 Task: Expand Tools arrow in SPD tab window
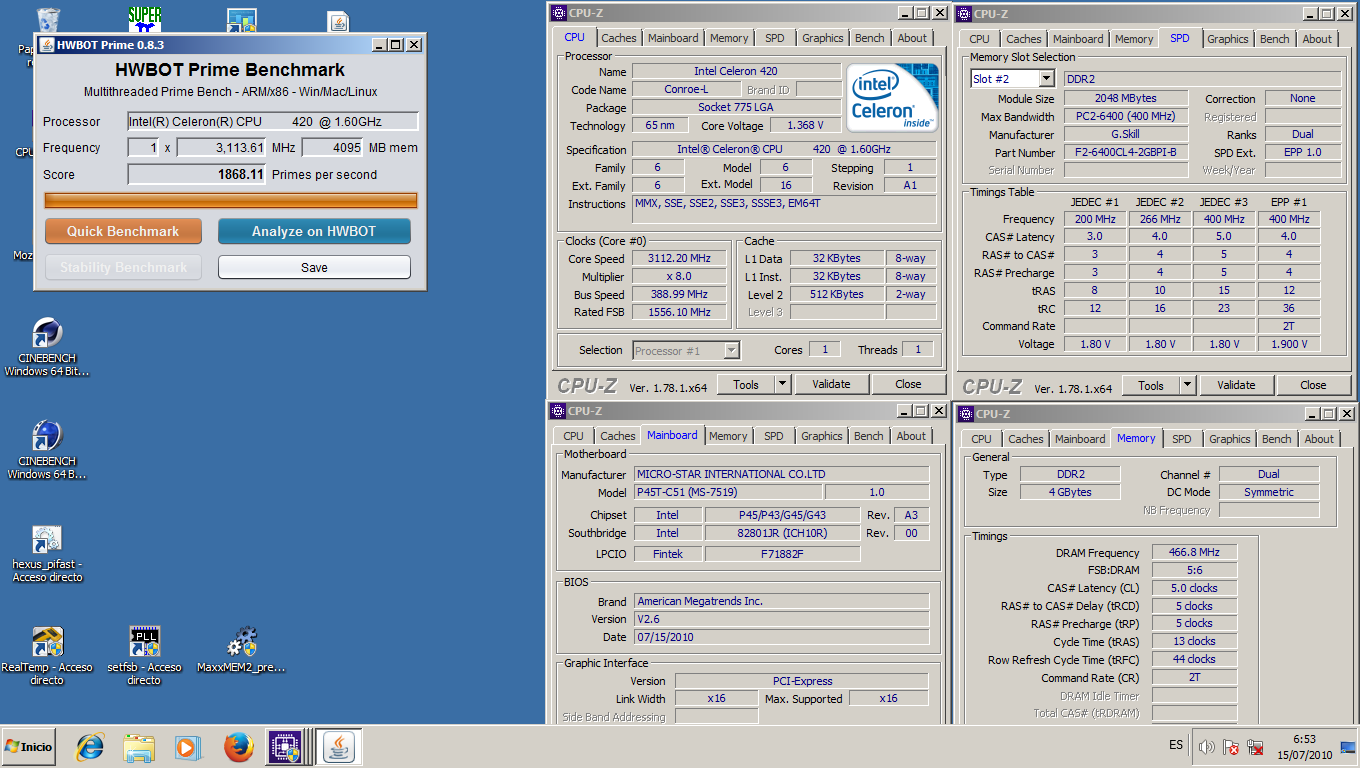(1188, 385)
